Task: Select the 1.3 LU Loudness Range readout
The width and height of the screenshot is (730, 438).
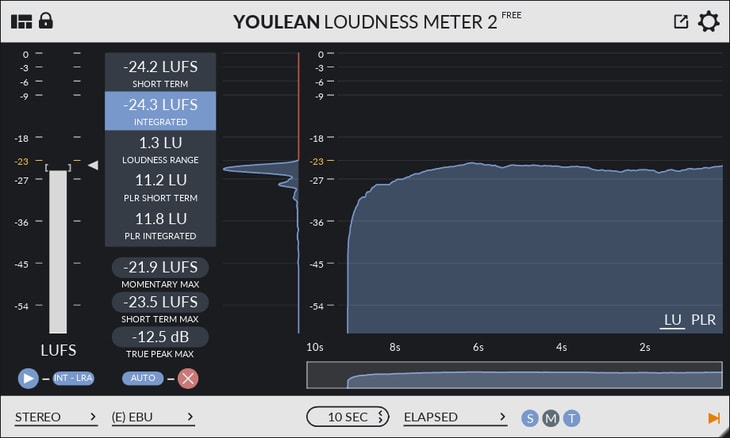Action: click(160, 149)
